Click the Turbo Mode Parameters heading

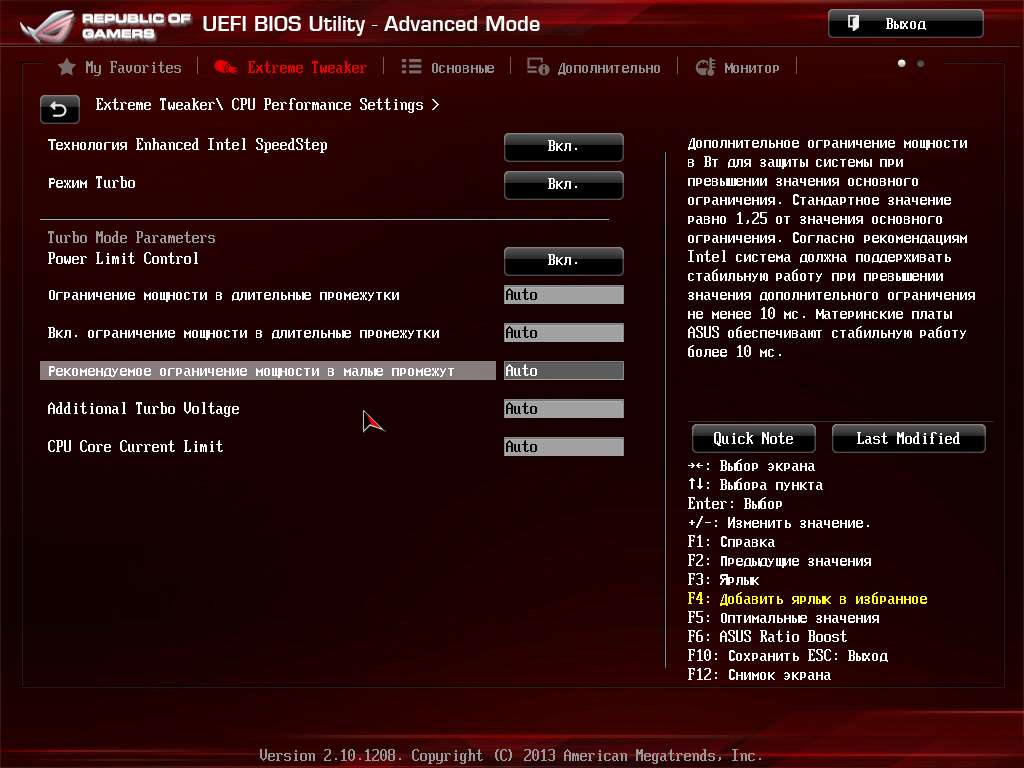coord(131,237)
